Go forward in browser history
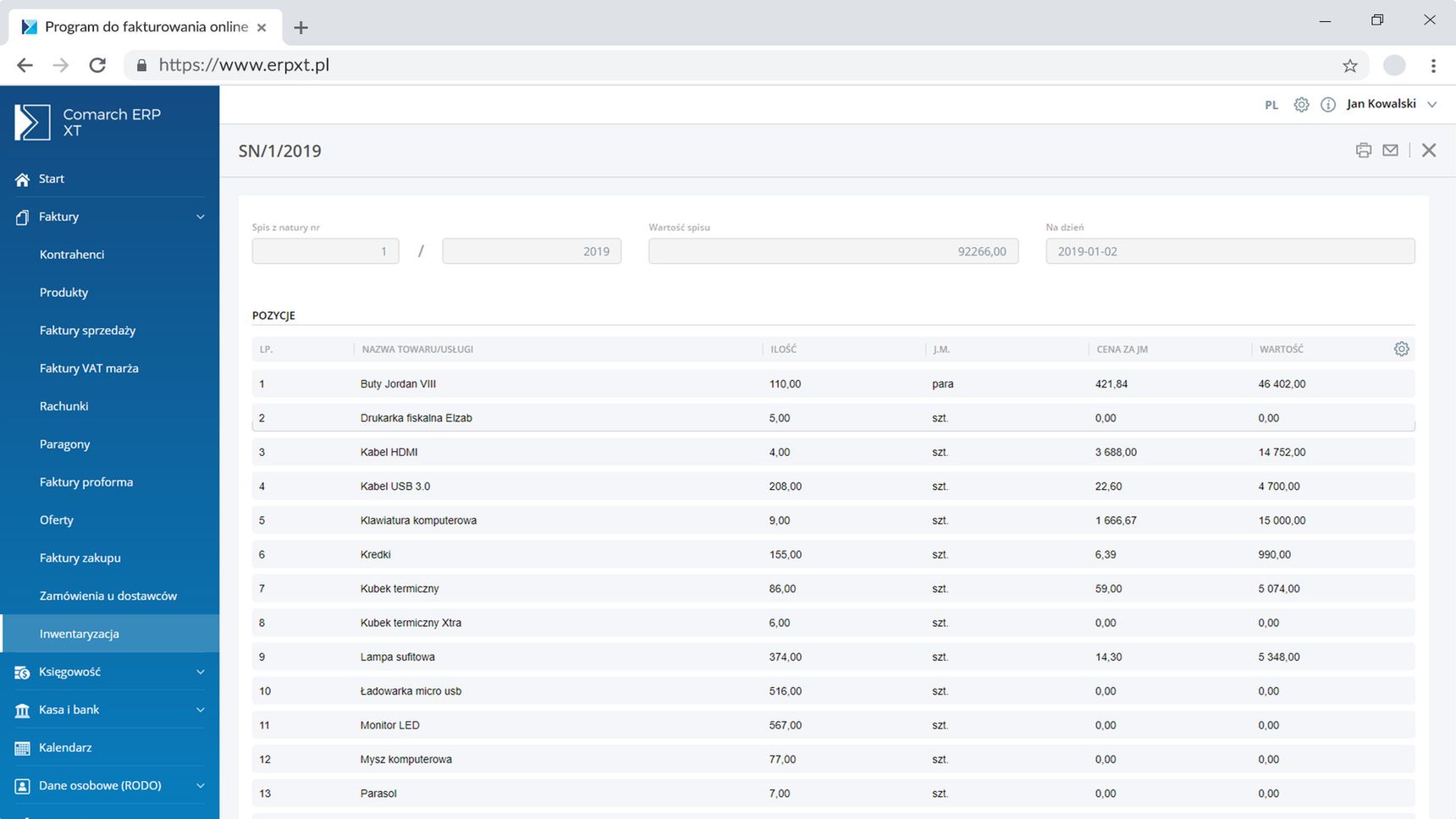This screenshot has width=1456, height=819. tap(61, 65)
